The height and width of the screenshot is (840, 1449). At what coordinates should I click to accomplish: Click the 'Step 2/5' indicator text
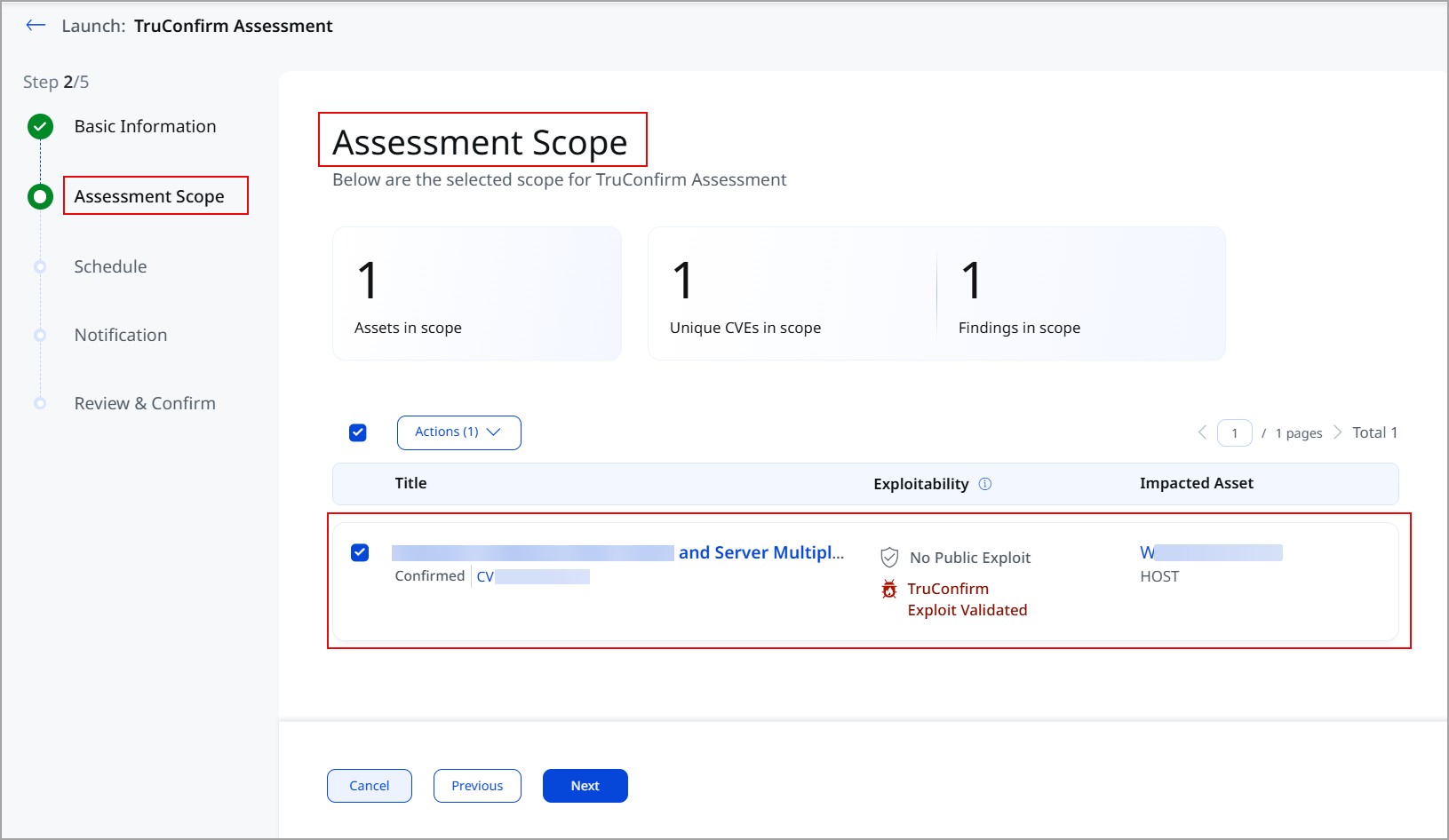(56, 82)
